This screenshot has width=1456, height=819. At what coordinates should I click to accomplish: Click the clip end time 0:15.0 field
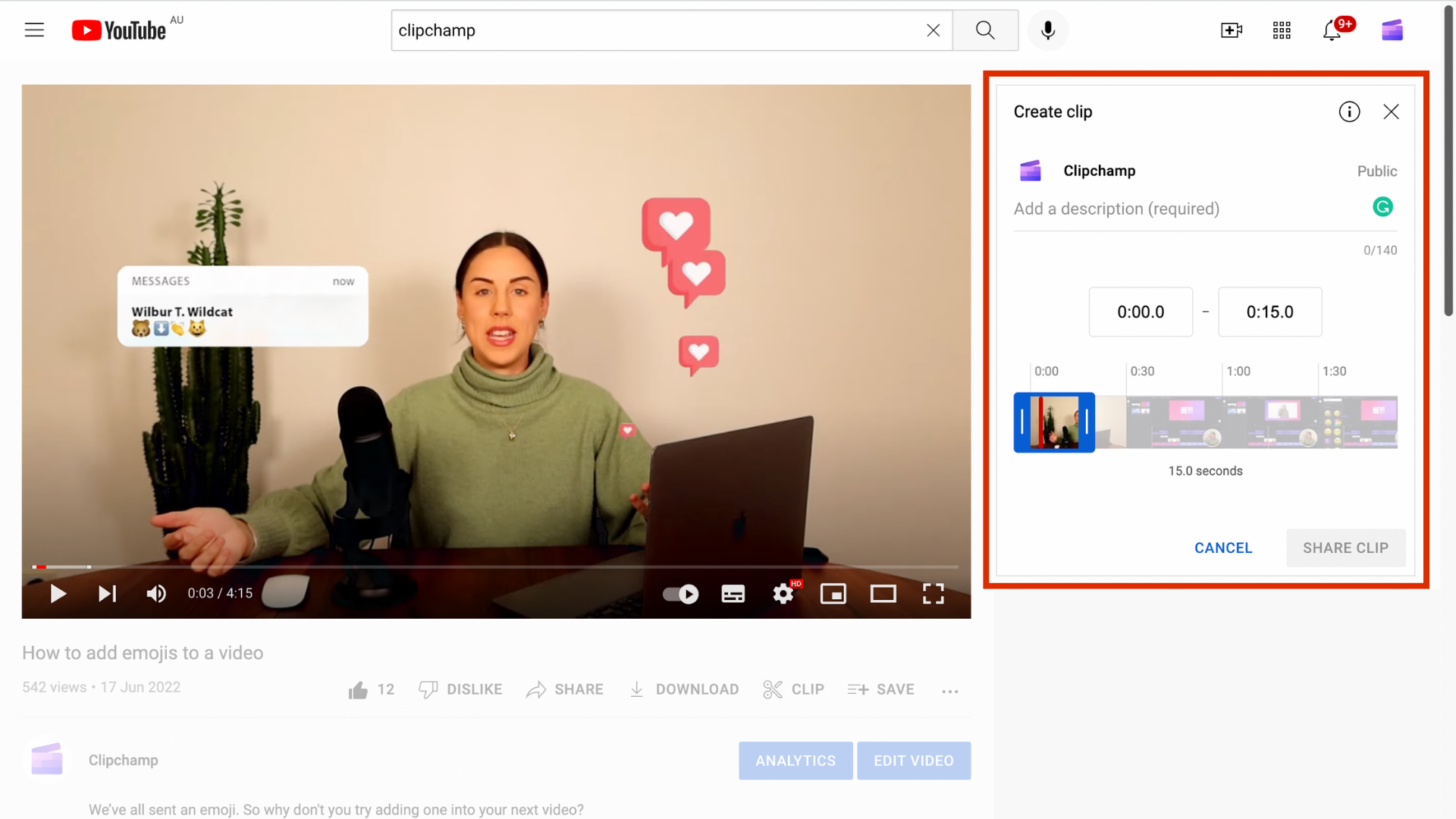click(x=1270, y=312)
